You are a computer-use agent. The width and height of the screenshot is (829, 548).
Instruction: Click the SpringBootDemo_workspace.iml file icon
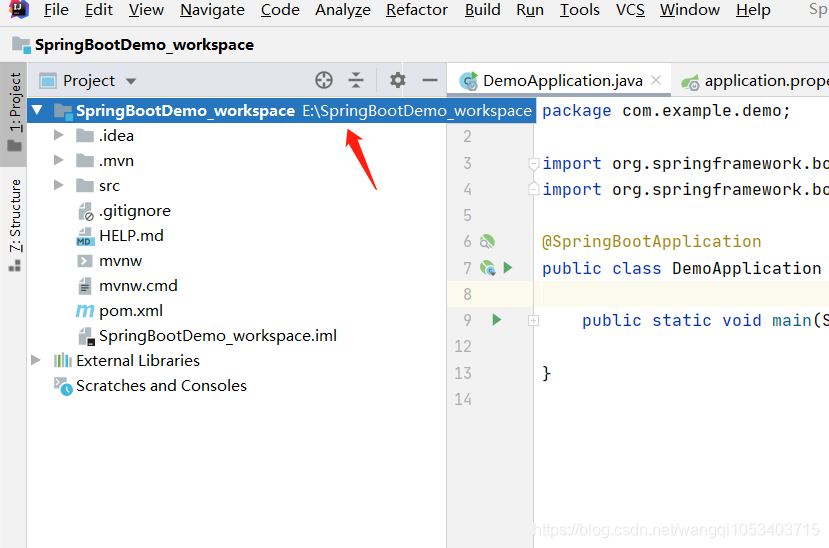click(86, 336)
